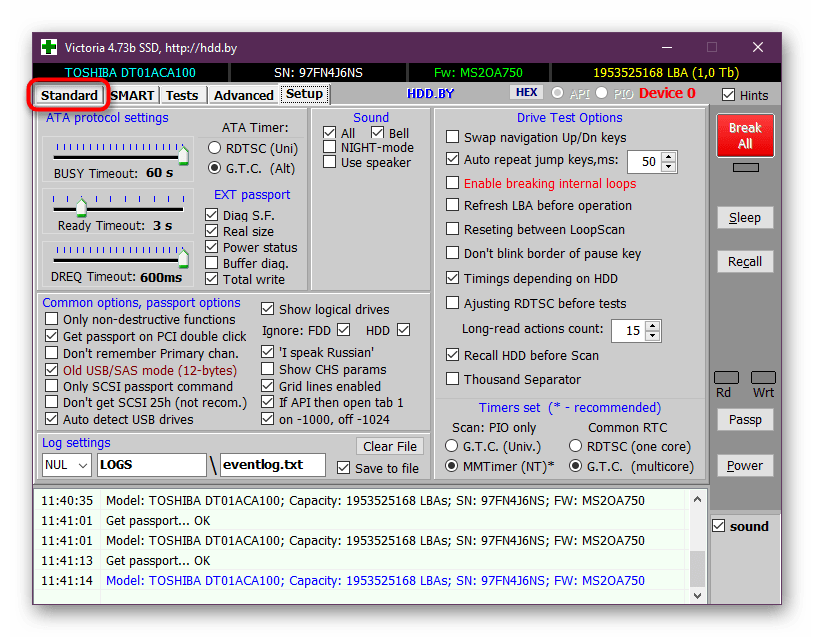Select RDTSC (Uni) ATA timer

[214, 148]
